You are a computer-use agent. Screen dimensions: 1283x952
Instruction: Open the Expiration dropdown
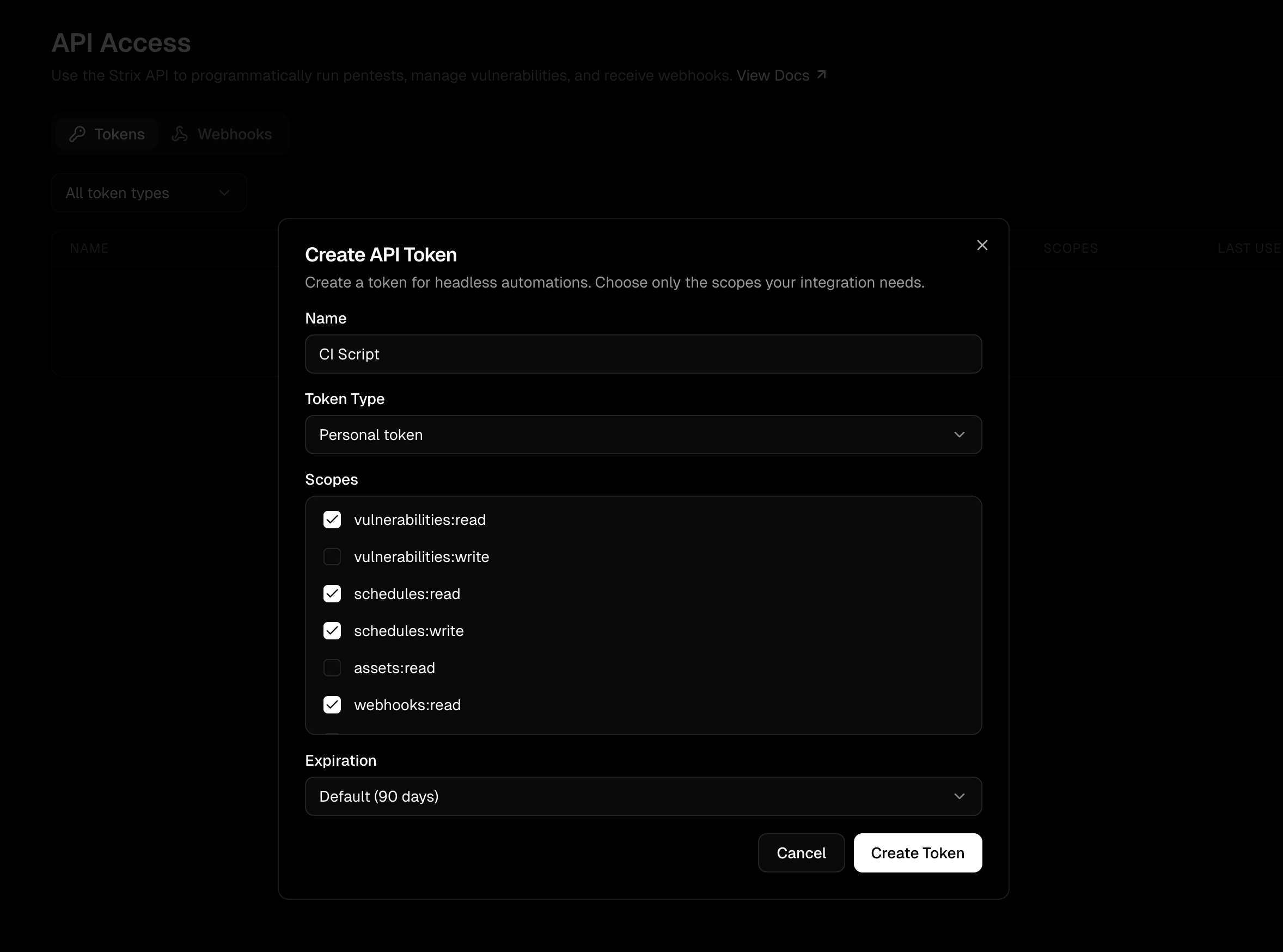point(644,796)
